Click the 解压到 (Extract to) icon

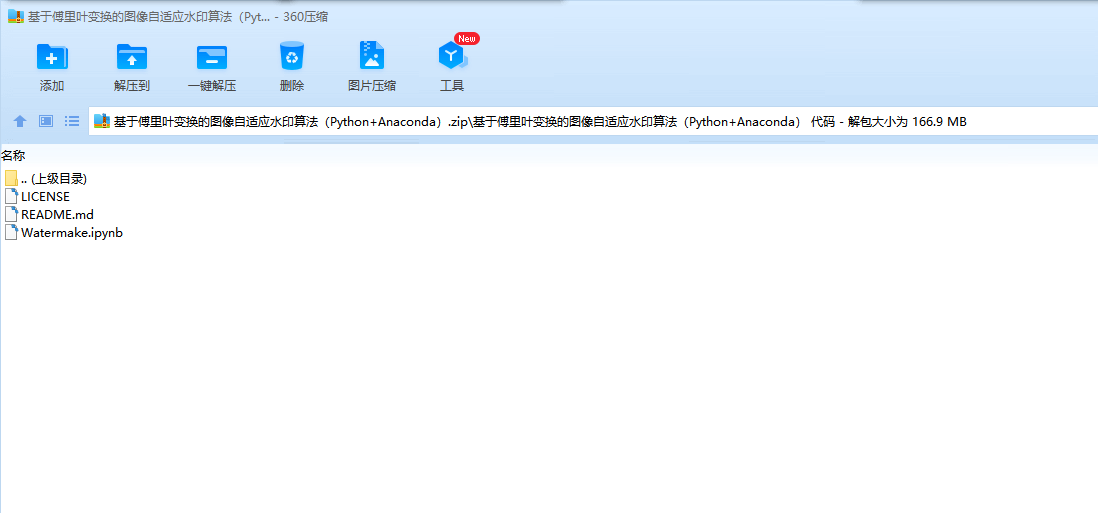[x=132, y=57]
